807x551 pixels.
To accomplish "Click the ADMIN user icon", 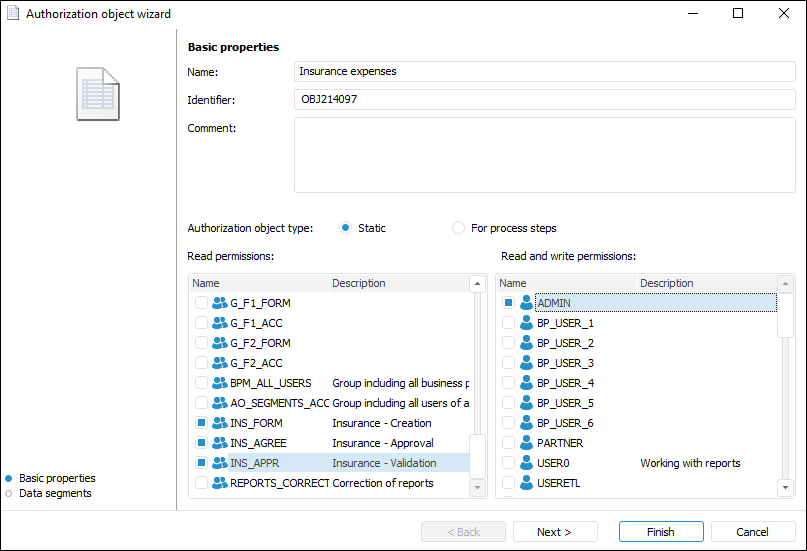I will click(x=526, y=303).
